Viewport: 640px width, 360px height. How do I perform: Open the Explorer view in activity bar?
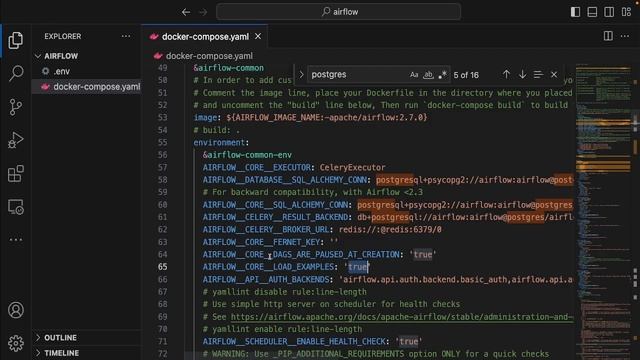tap(16, 40)
